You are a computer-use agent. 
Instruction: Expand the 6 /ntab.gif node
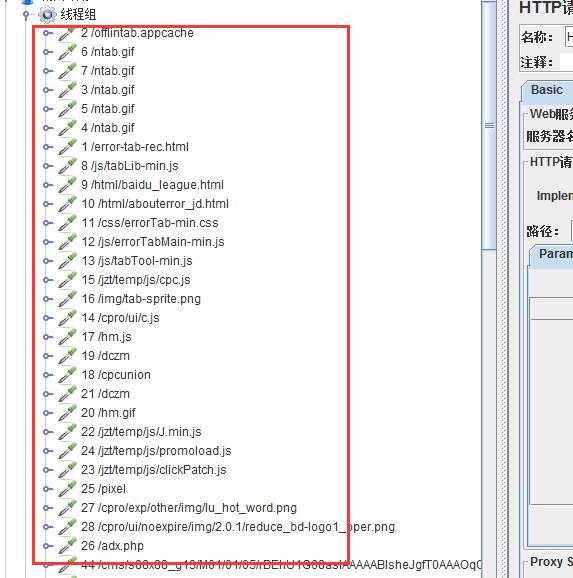pyautogui.click(x=48, y=52)
